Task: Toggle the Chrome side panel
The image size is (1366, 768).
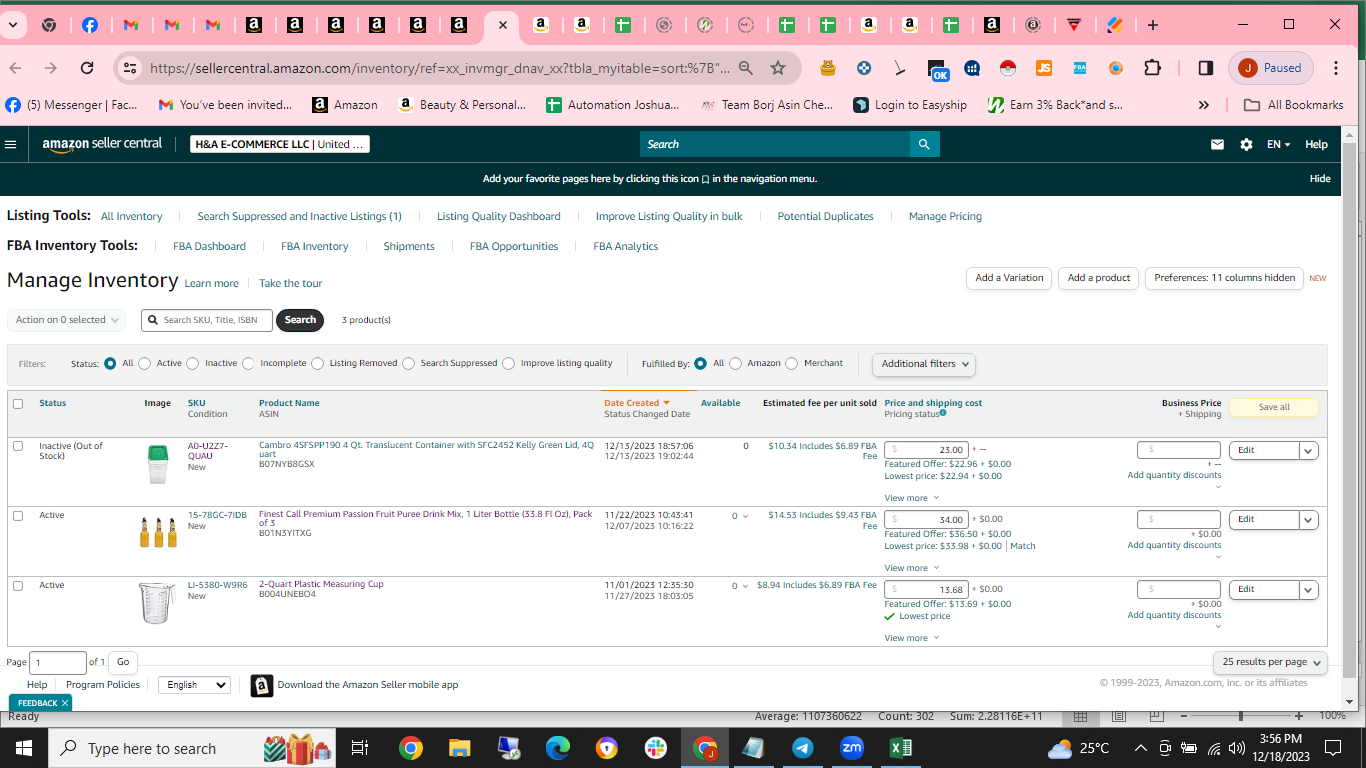Action: coord(1206,68)
